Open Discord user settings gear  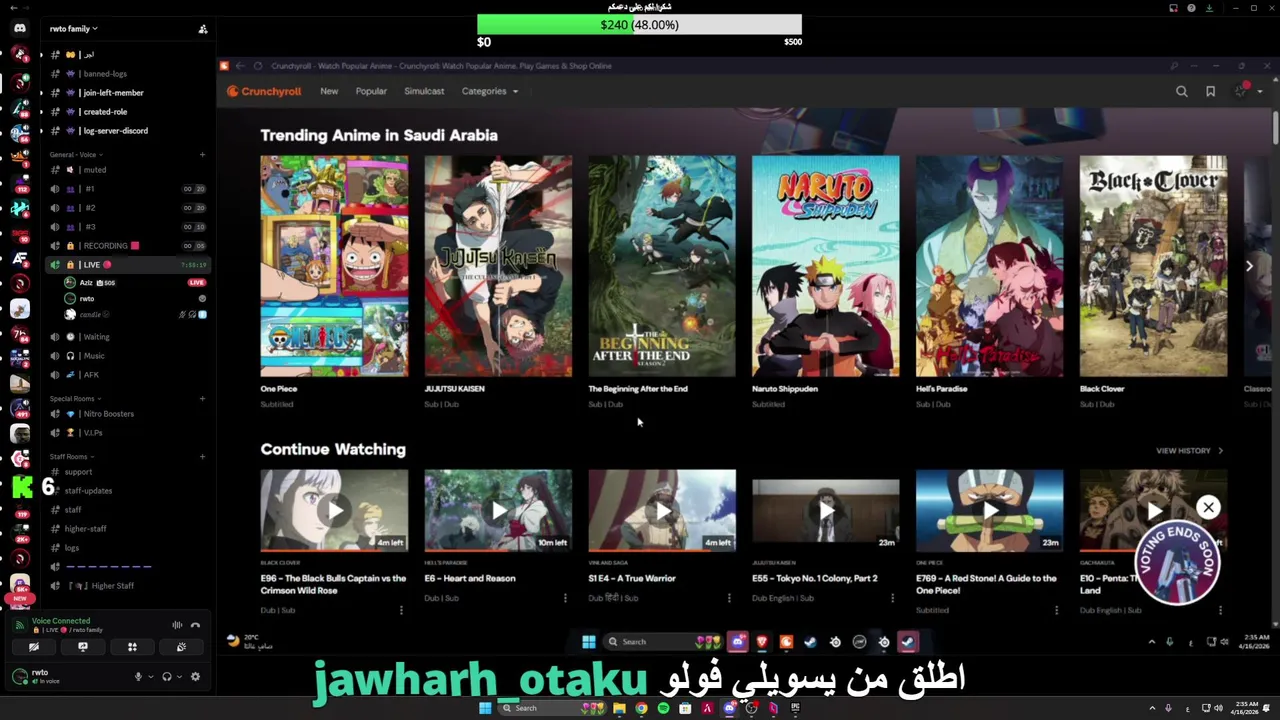point(195,677)
